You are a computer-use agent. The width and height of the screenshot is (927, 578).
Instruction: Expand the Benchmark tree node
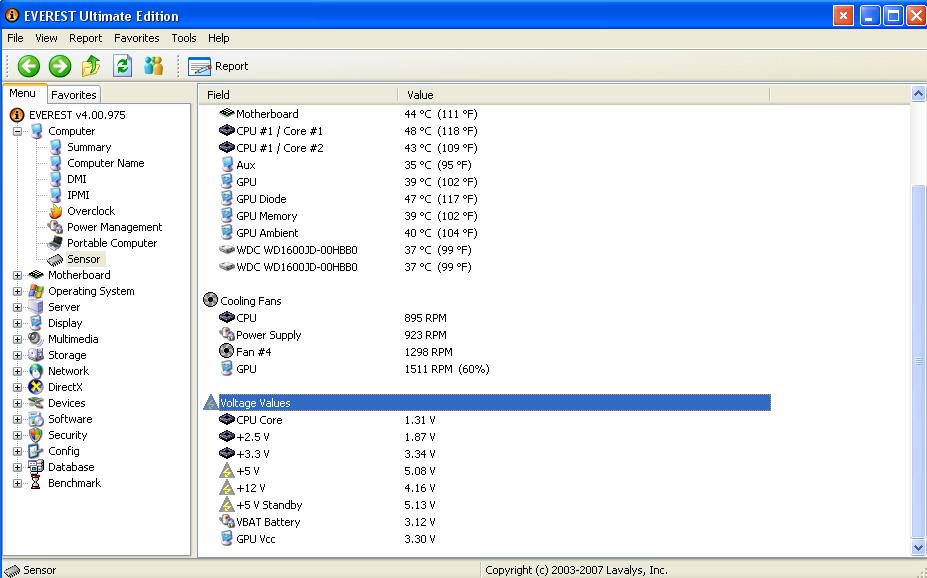point(18,483)
